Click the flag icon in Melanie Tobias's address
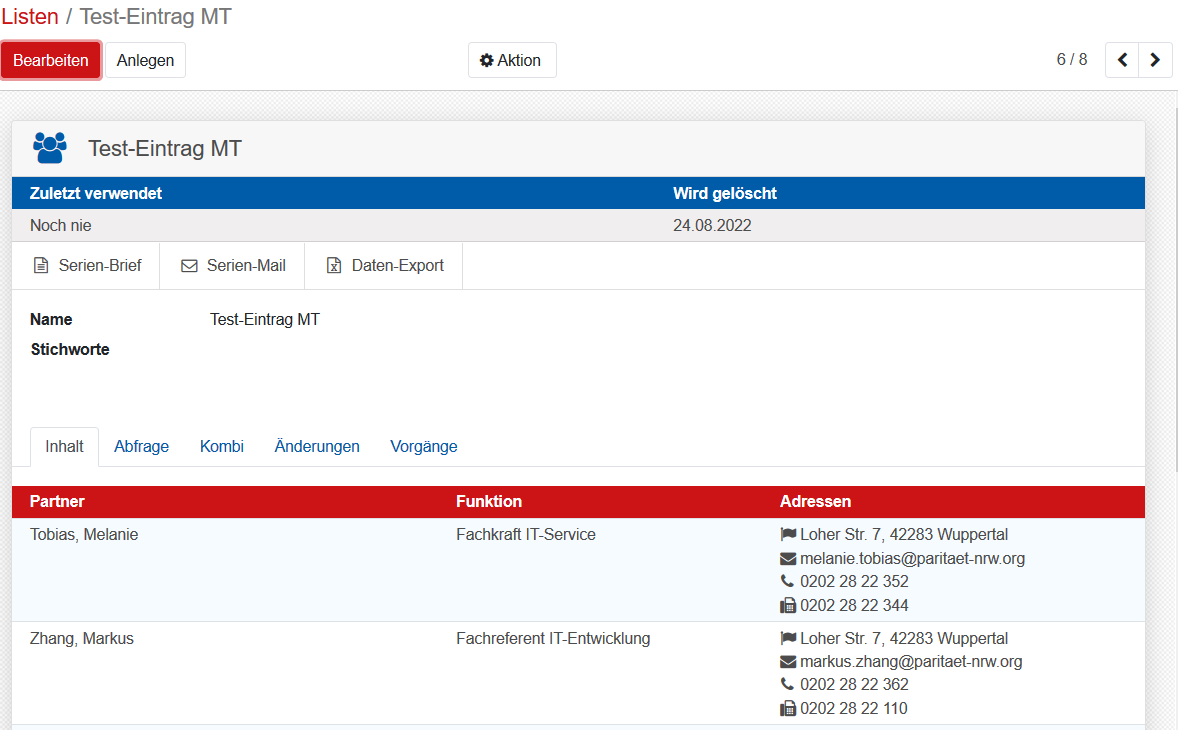Viewport: 1178px width, 730px height. pos(788,535)
